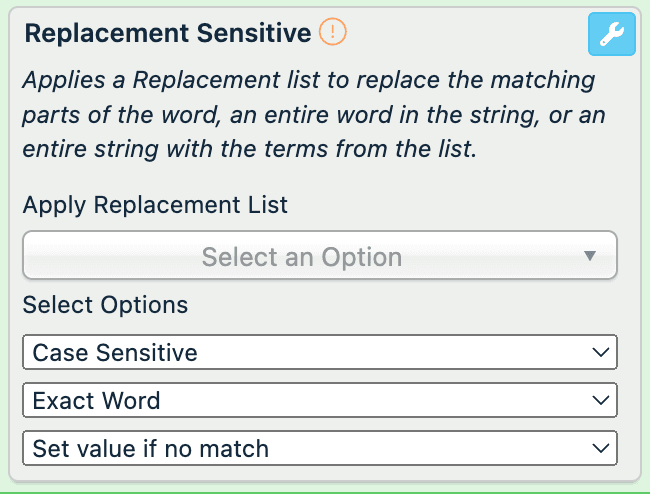Click the chevron beside Set value if no match
The height and width of the screenshot is (494, 650).
pos(600,447)
